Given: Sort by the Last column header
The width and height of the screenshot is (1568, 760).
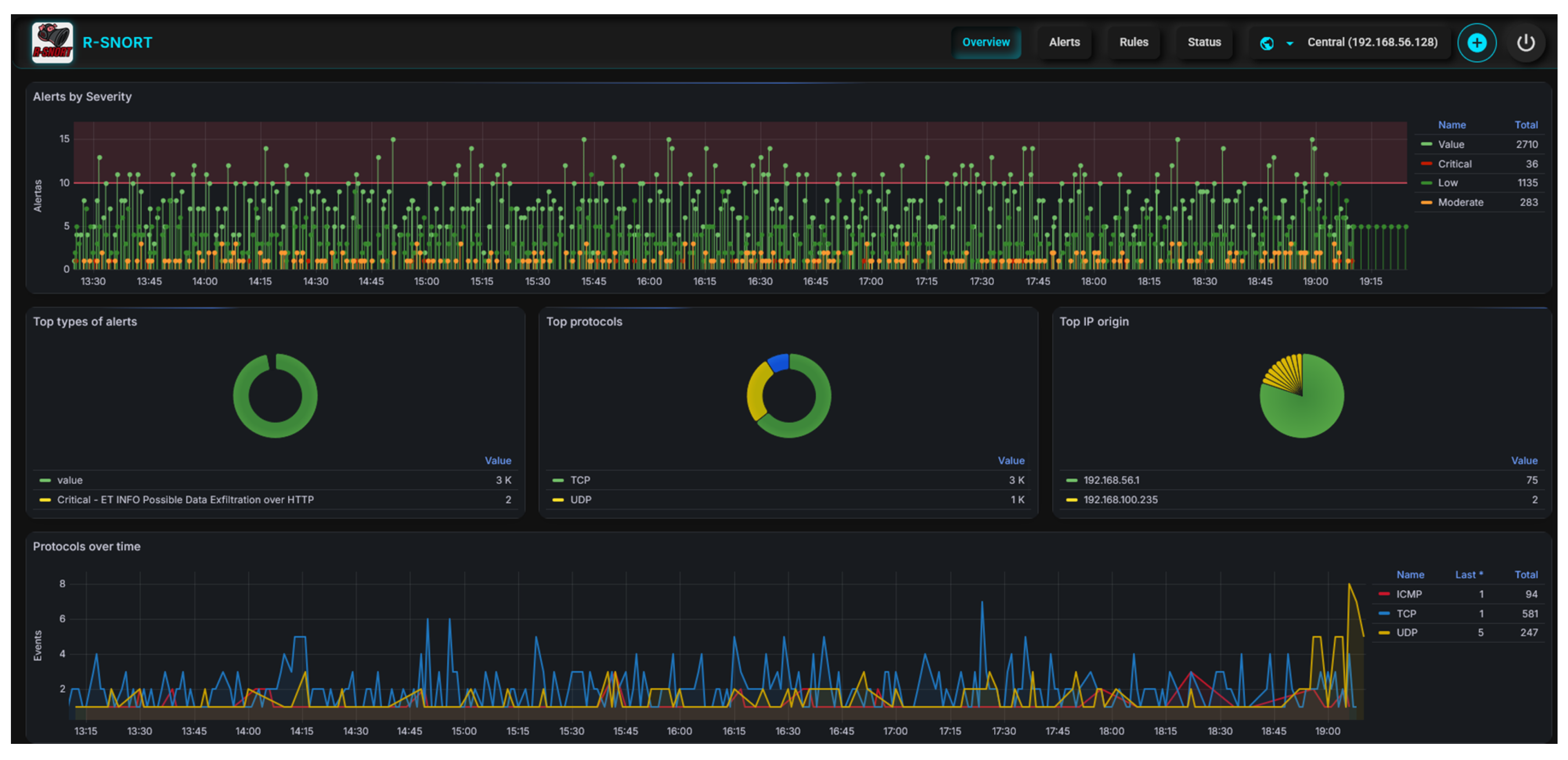Looking at the screenshot, I should click(1469, 575).
